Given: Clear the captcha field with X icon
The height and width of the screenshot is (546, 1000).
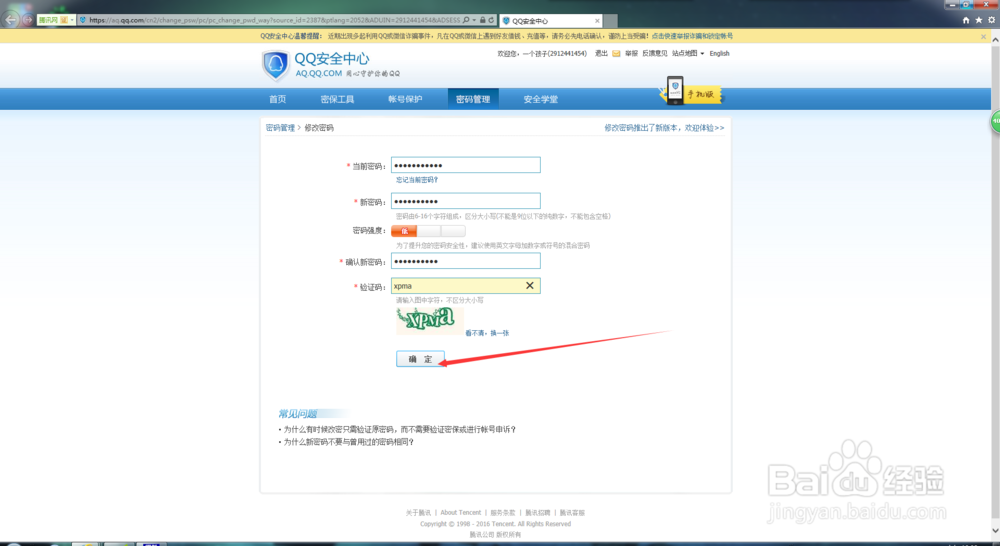Looking at the screenshot, I should pyautogui.click(x=529, y=286).
